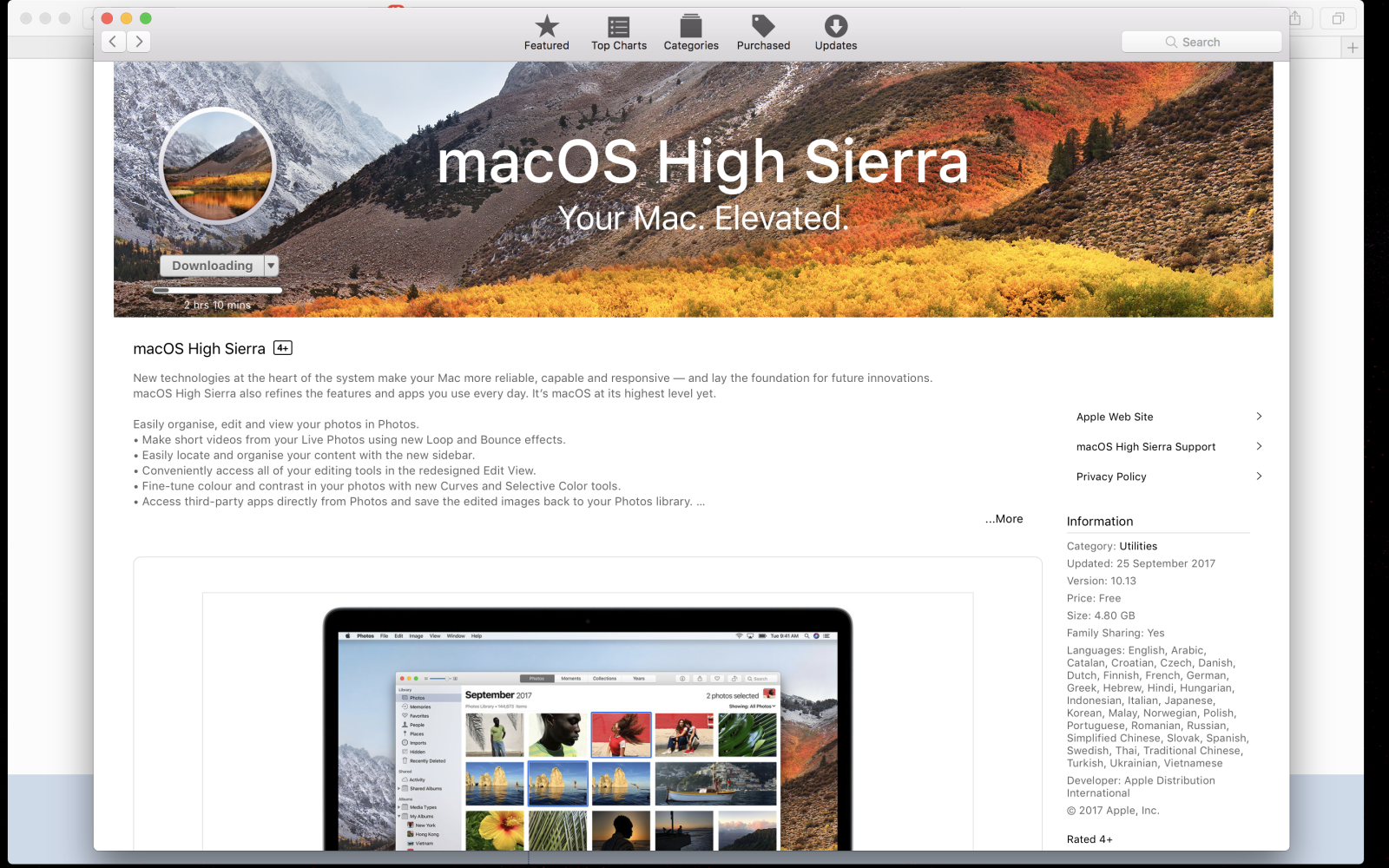Open the Privacy Policy link

coord(1111,477)
